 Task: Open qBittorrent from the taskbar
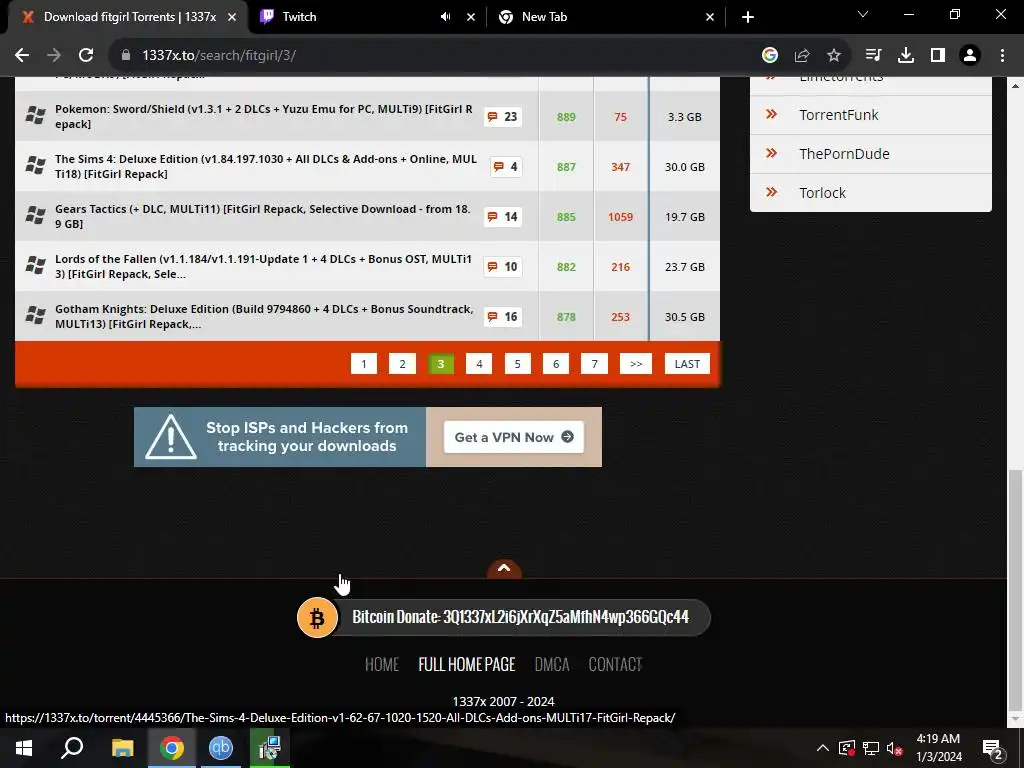pos(221,748)
